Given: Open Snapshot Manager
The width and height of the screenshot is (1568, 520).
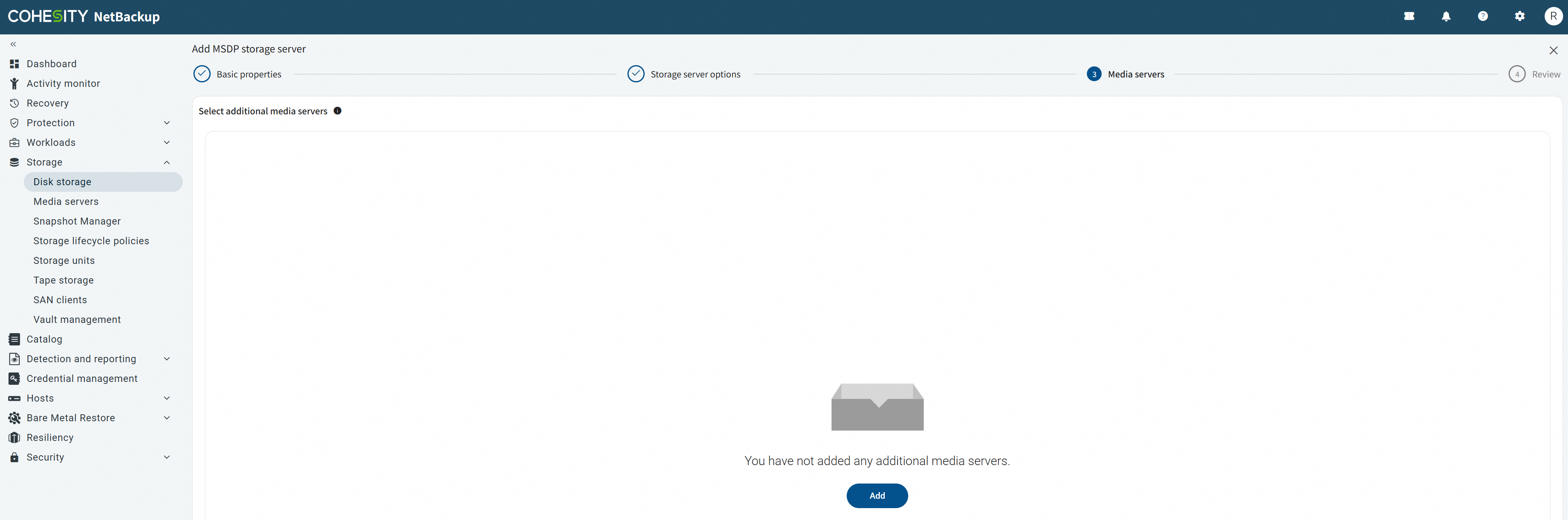Looking at the screenshot, I should 77,221.
